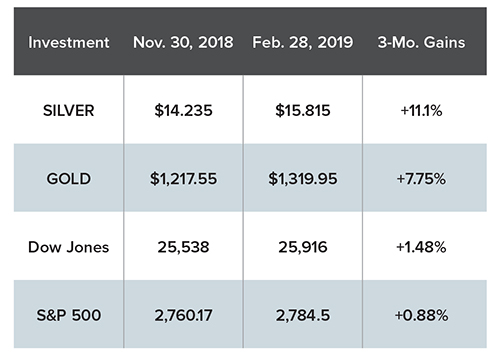Image resolution: width=500 pixels, height=361 pixels.
Task: Select the $15.815 silver price cell
Action: (x=303, y=110)
